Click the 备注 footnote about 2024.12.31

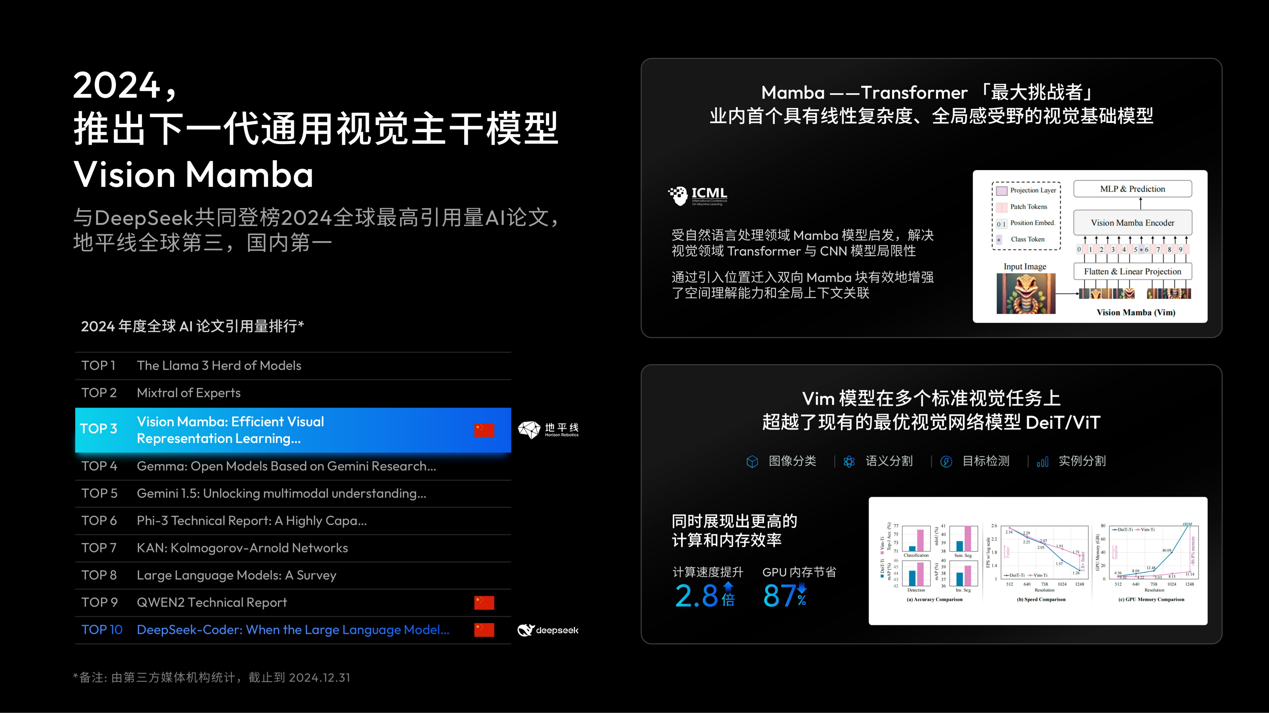click(x=211, y=678)
